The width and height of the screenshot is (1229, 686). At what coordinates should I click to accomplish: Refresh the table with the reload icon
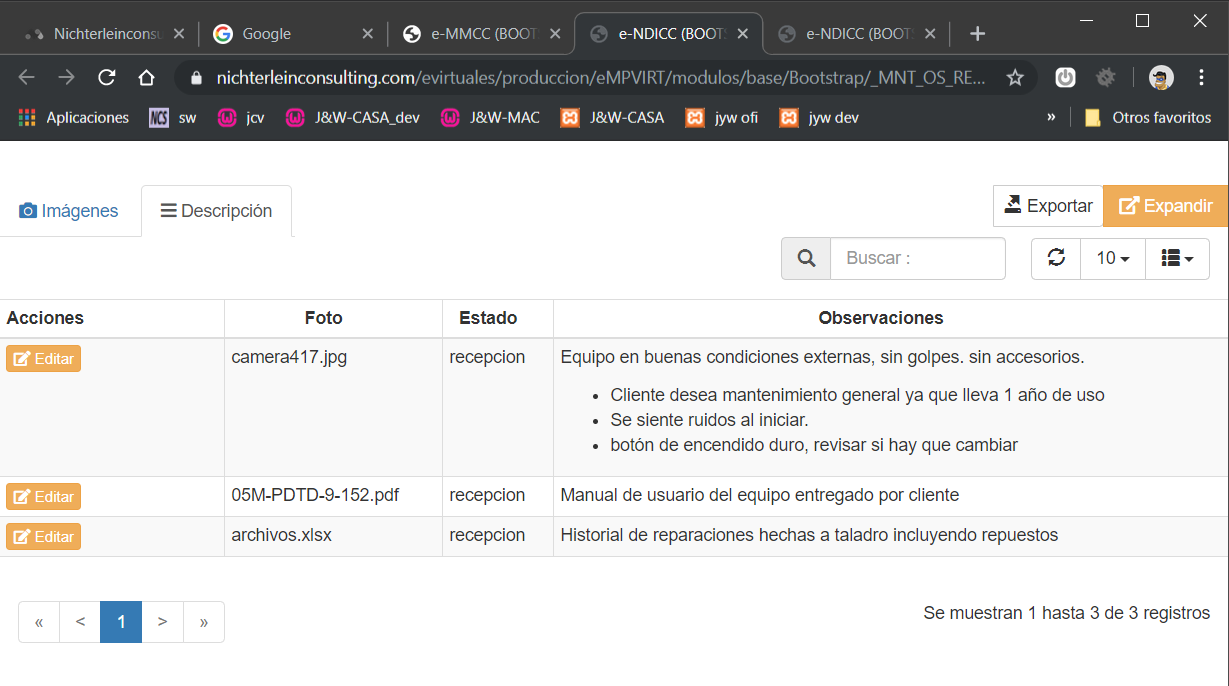point(1056,258)
